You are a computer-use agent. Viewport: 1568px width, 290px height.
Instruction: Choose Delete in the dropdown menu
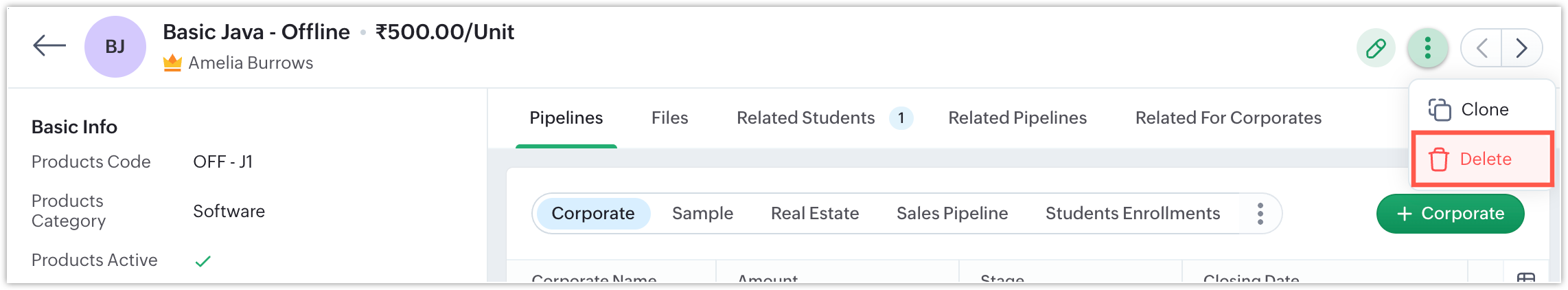pyautogui.click(x=1481, y=159)
